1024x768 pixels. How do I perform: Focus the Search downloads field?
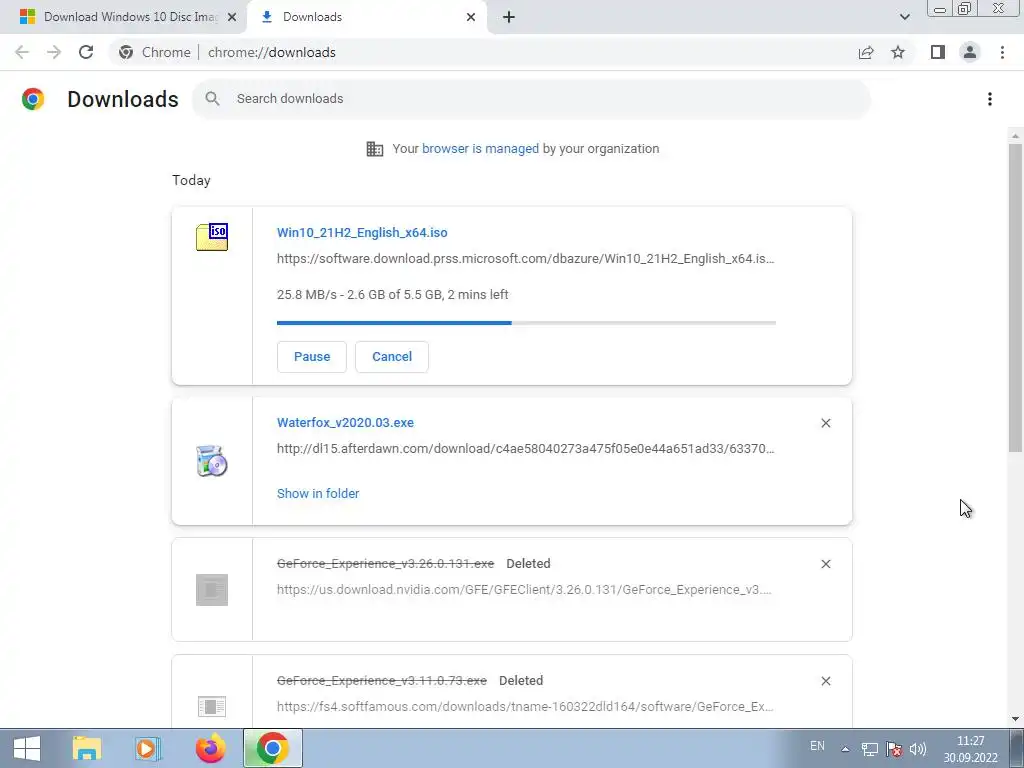531,99
